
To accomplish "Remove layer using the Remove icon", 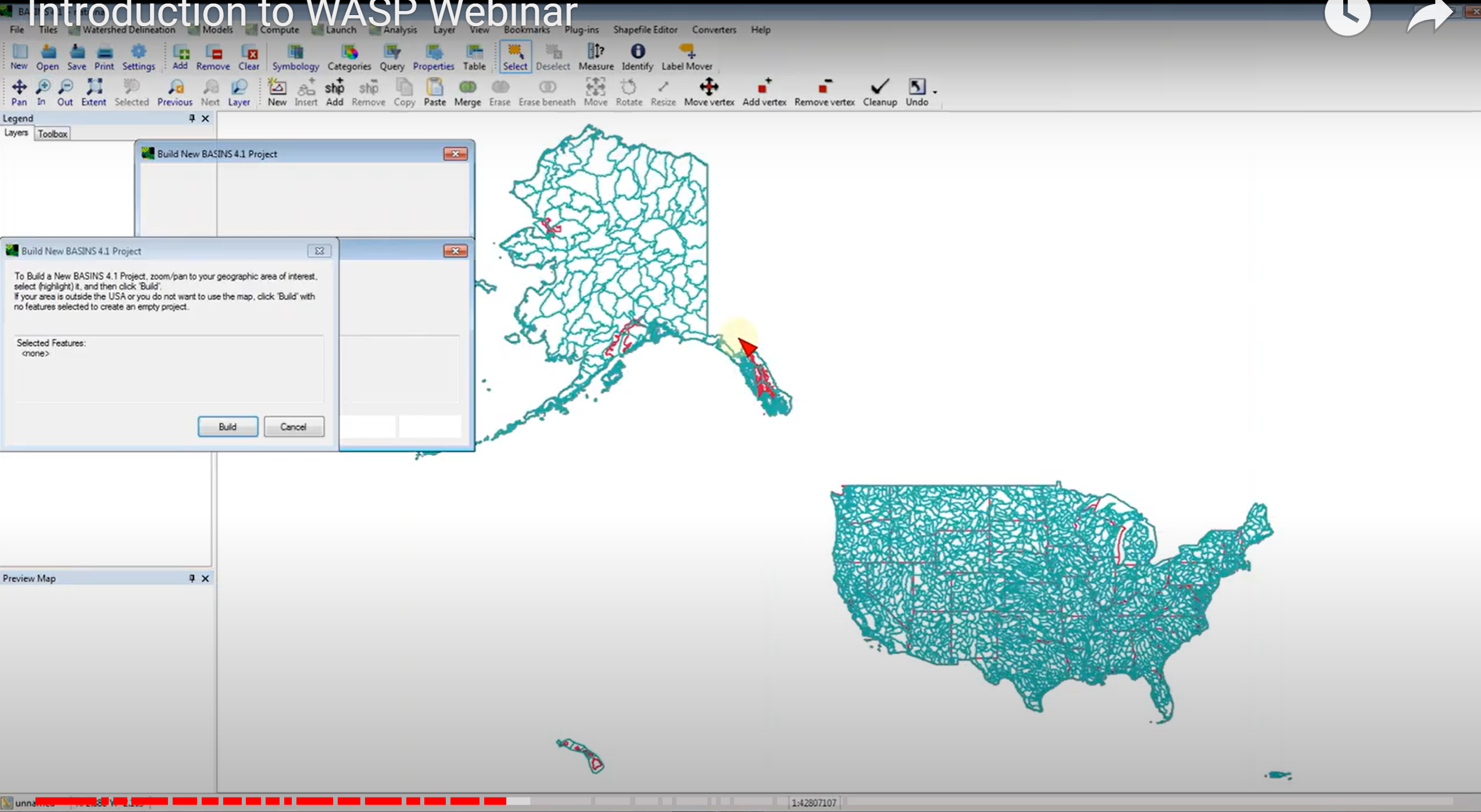I will click(213, 57).
